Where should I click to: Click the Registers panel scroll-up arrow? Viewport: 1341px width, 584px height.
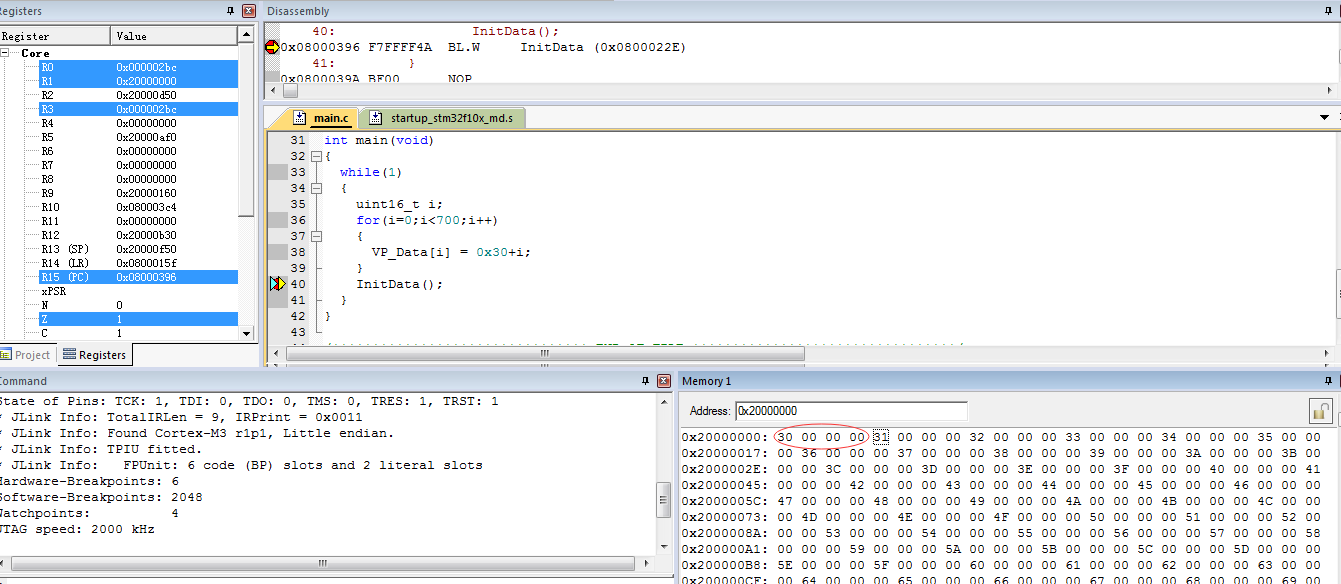pyautogui.click(x=246, y=35)
